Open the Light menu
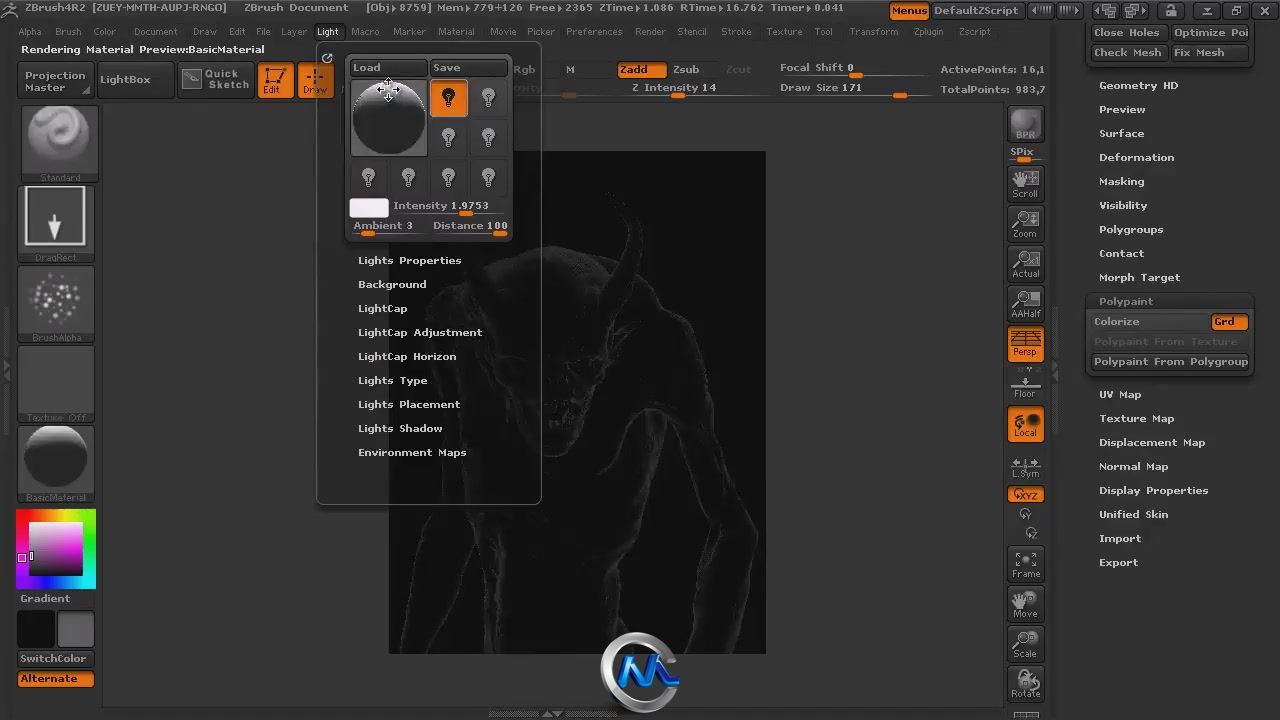The width and height of the screenshot is (1280, 720). coord(328,32)
